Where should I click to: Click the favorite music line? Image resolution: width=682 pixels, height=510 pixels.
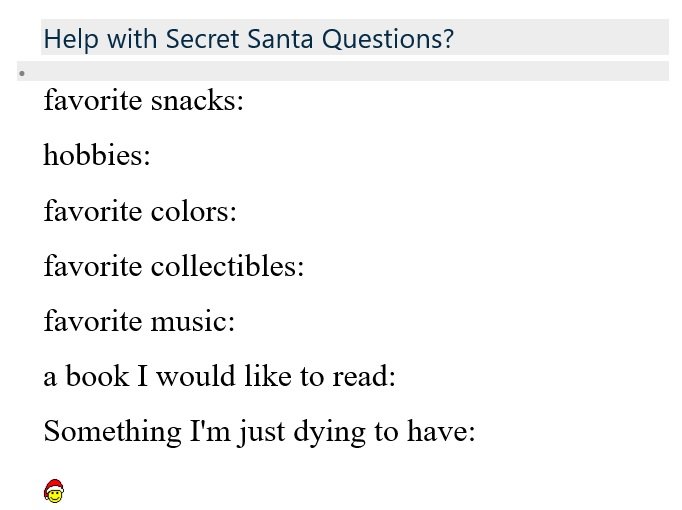[x=139, y=321]
